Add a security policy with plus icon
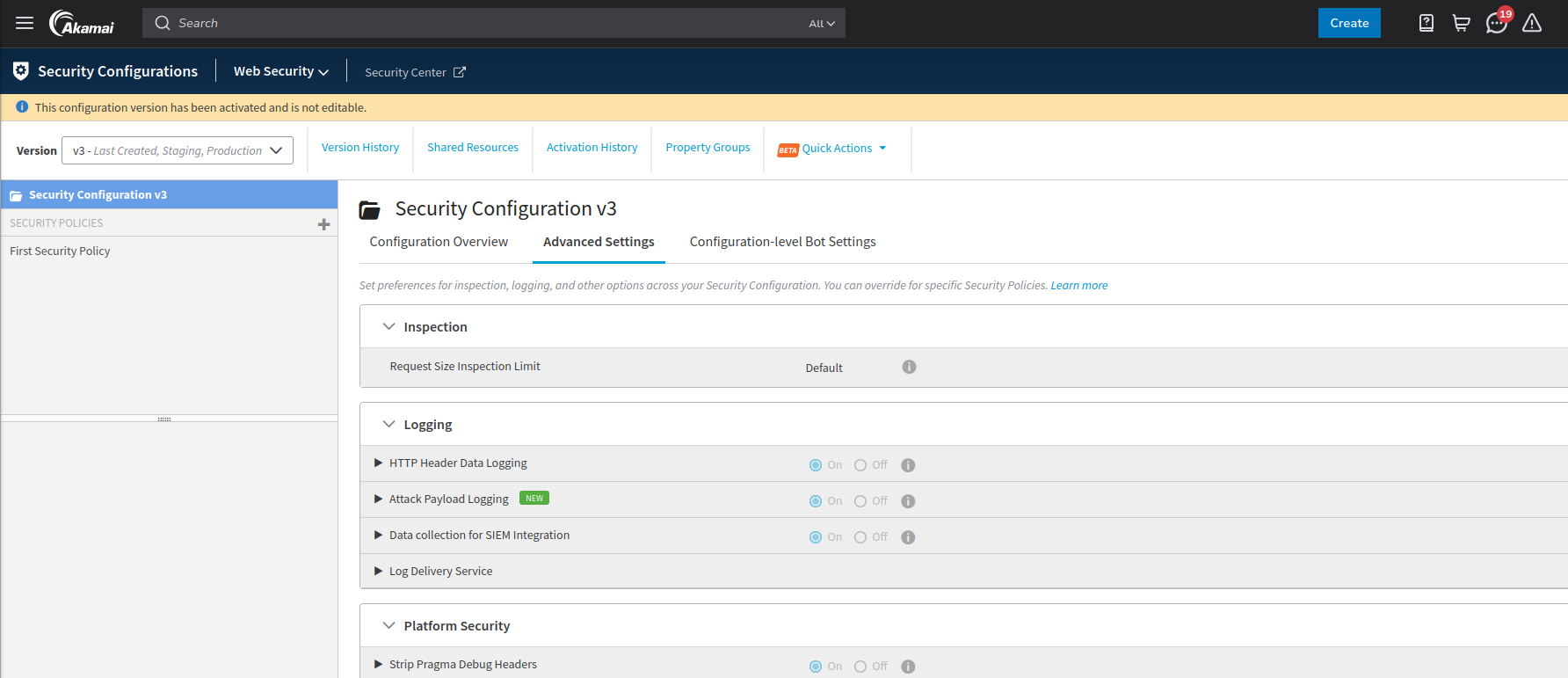 (x=323, y=224)
